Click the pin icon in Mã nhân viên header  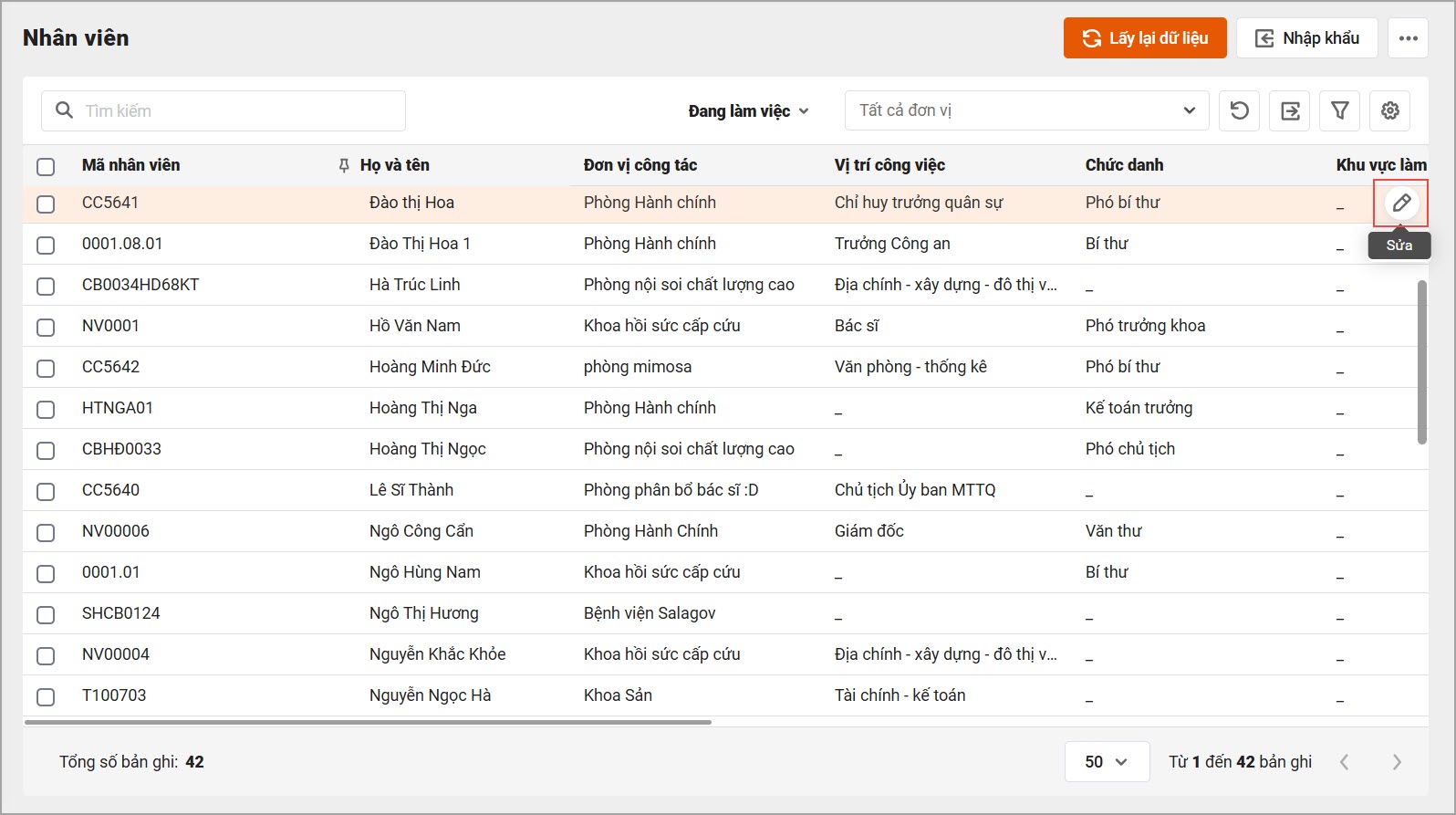344,165
